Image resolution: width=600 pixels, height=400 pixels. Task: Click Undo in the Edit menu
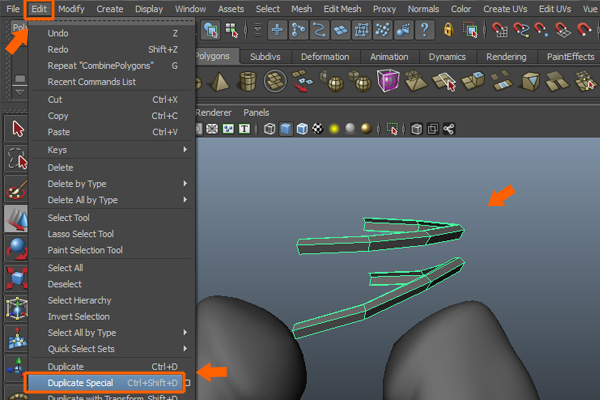112,33
